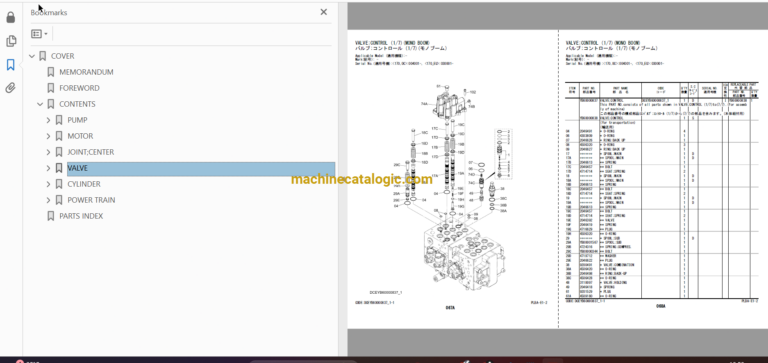Select the highlighted VALVE bookmark
Image resolution: width=768 pixels, height=363 pixels.
[x=201, y=168]
